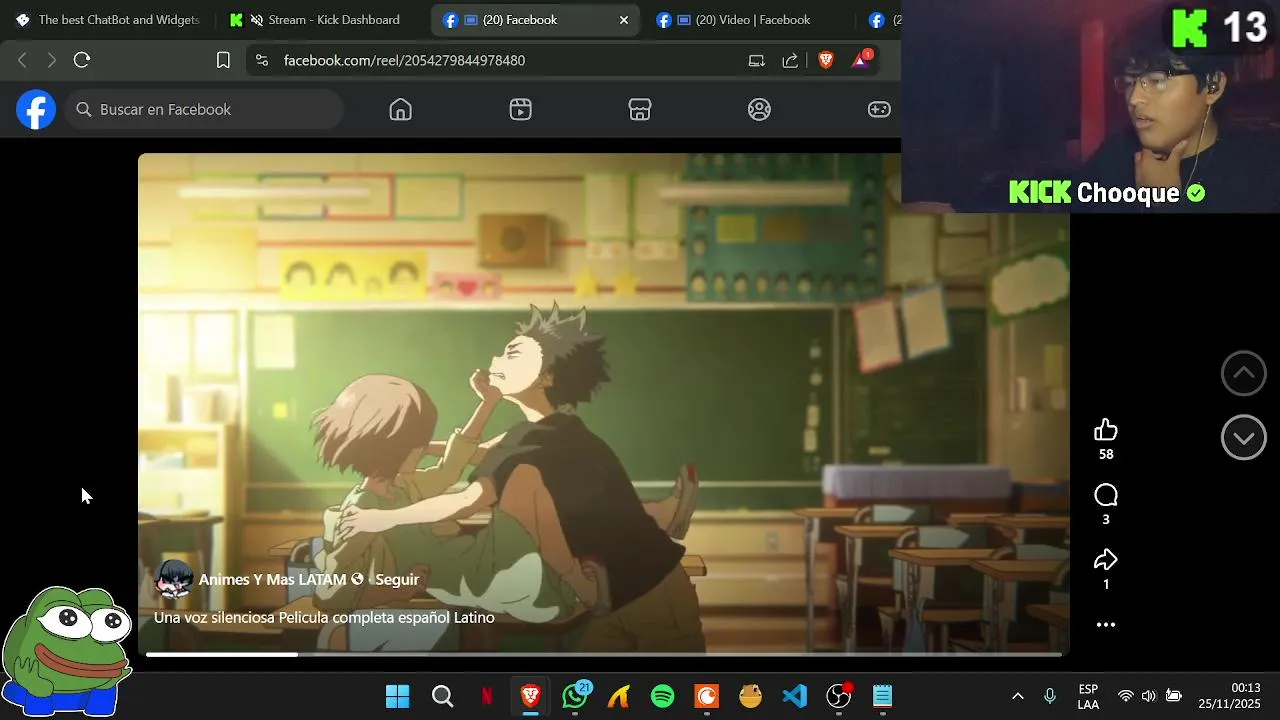Click the browser forward arrow
Viewport: 1280px width, 720px height.
point(52,60)
